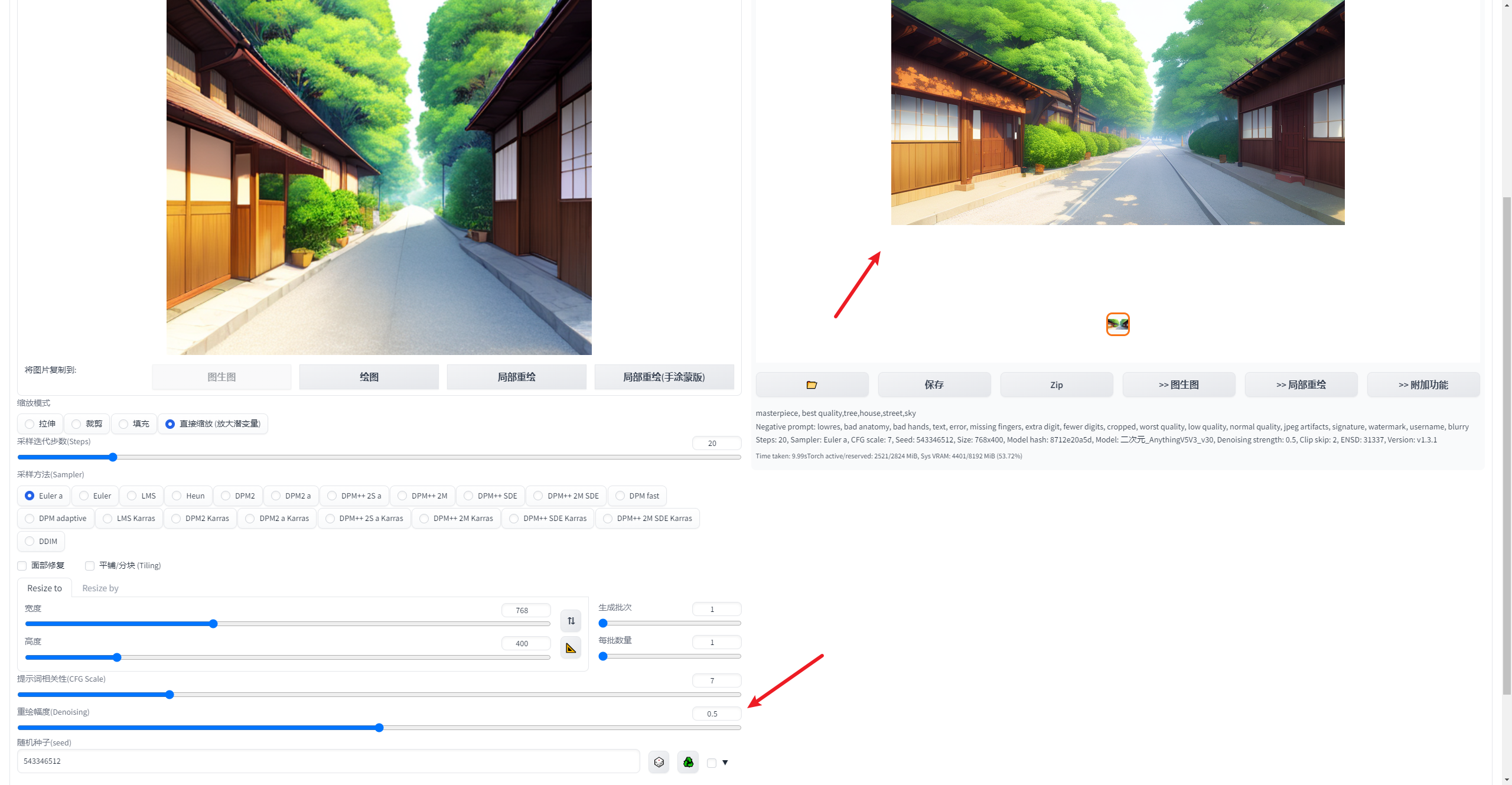1512x785 pixels.
Task: Click the dice random seed icon
Action: [x=659, y=762]
